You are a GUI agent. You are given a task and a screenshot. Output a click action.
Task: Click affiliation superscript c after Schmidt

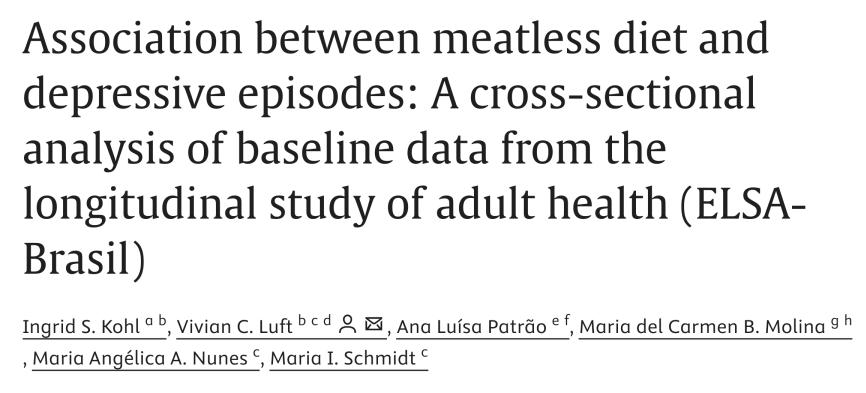(424, 353)
